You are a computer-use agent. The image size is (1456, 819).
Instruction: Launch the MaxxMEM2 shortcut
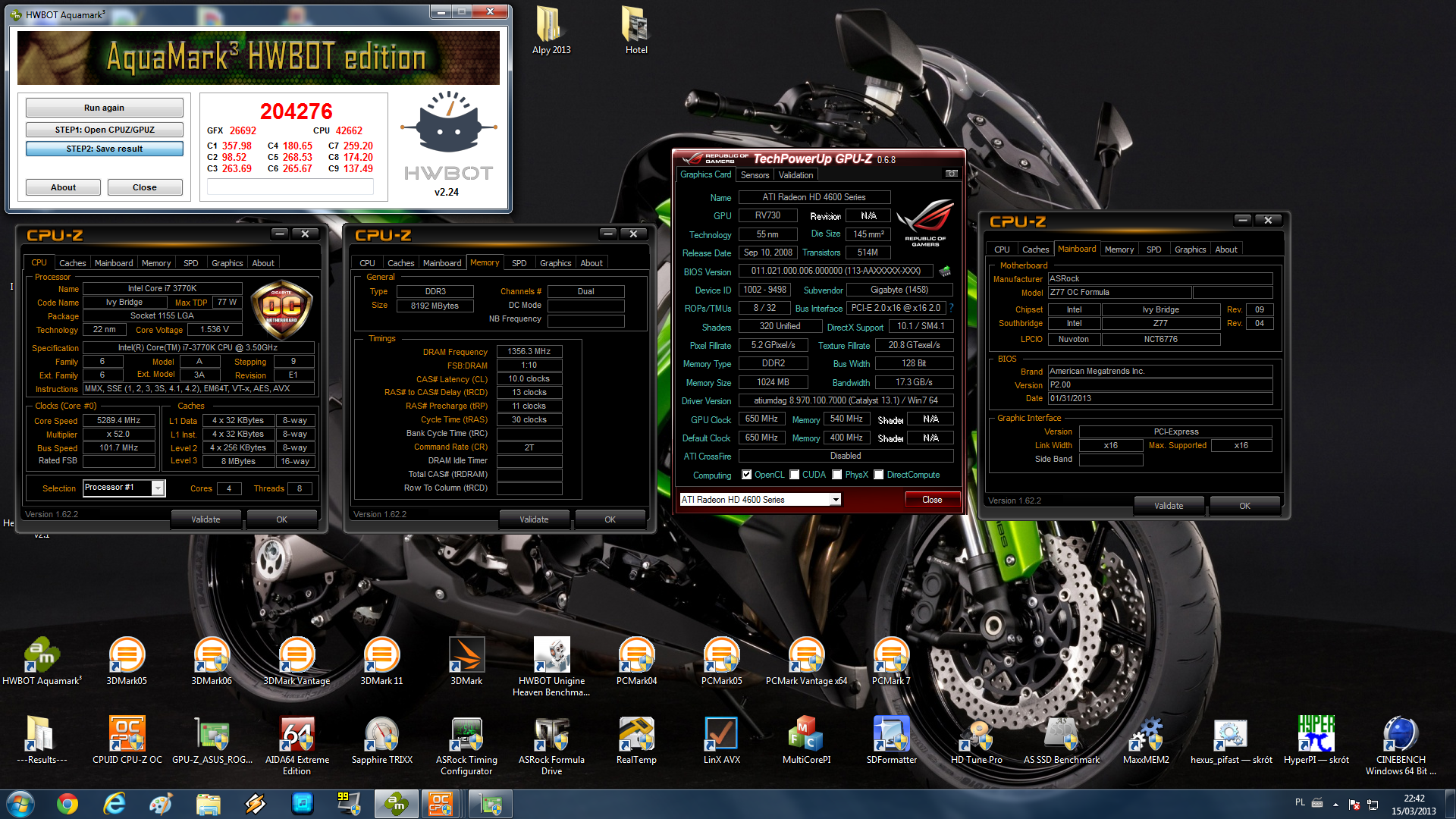point(1146,739)
